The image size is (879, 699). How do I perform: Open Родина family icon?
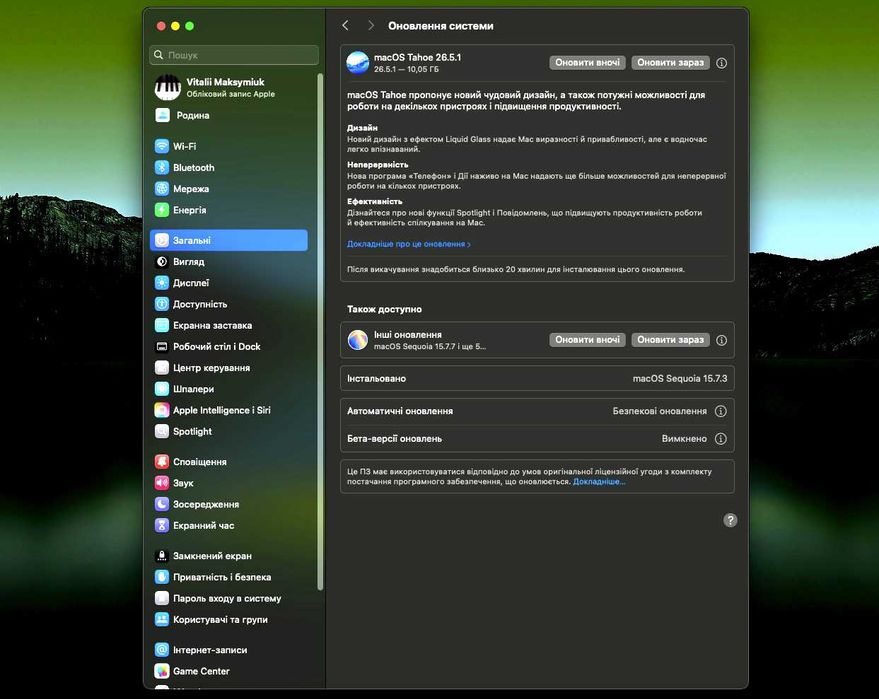(x=162, y=115)
